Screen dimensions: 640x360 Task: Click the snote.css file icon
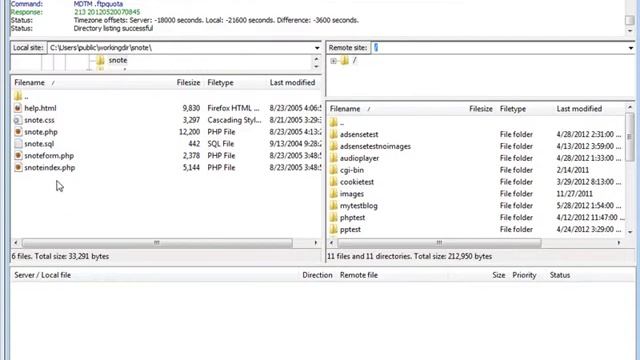(x=18, y=120)
